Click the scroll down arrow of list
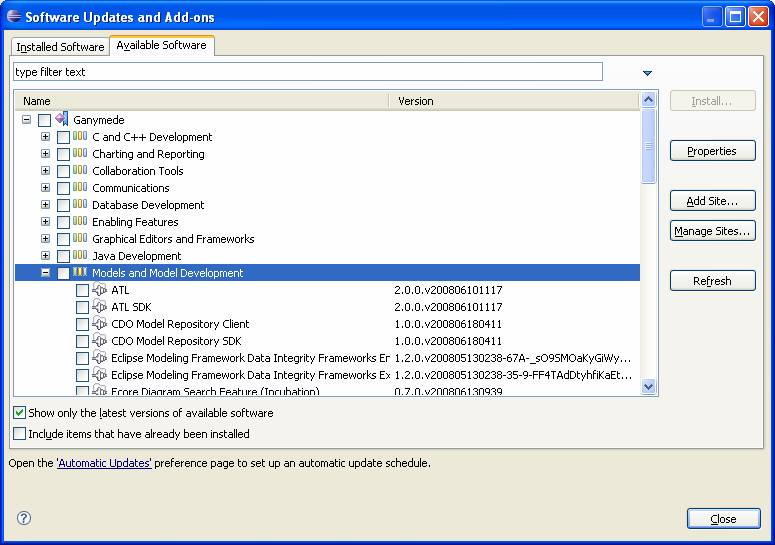775x545 pixels. click(648, 386)
